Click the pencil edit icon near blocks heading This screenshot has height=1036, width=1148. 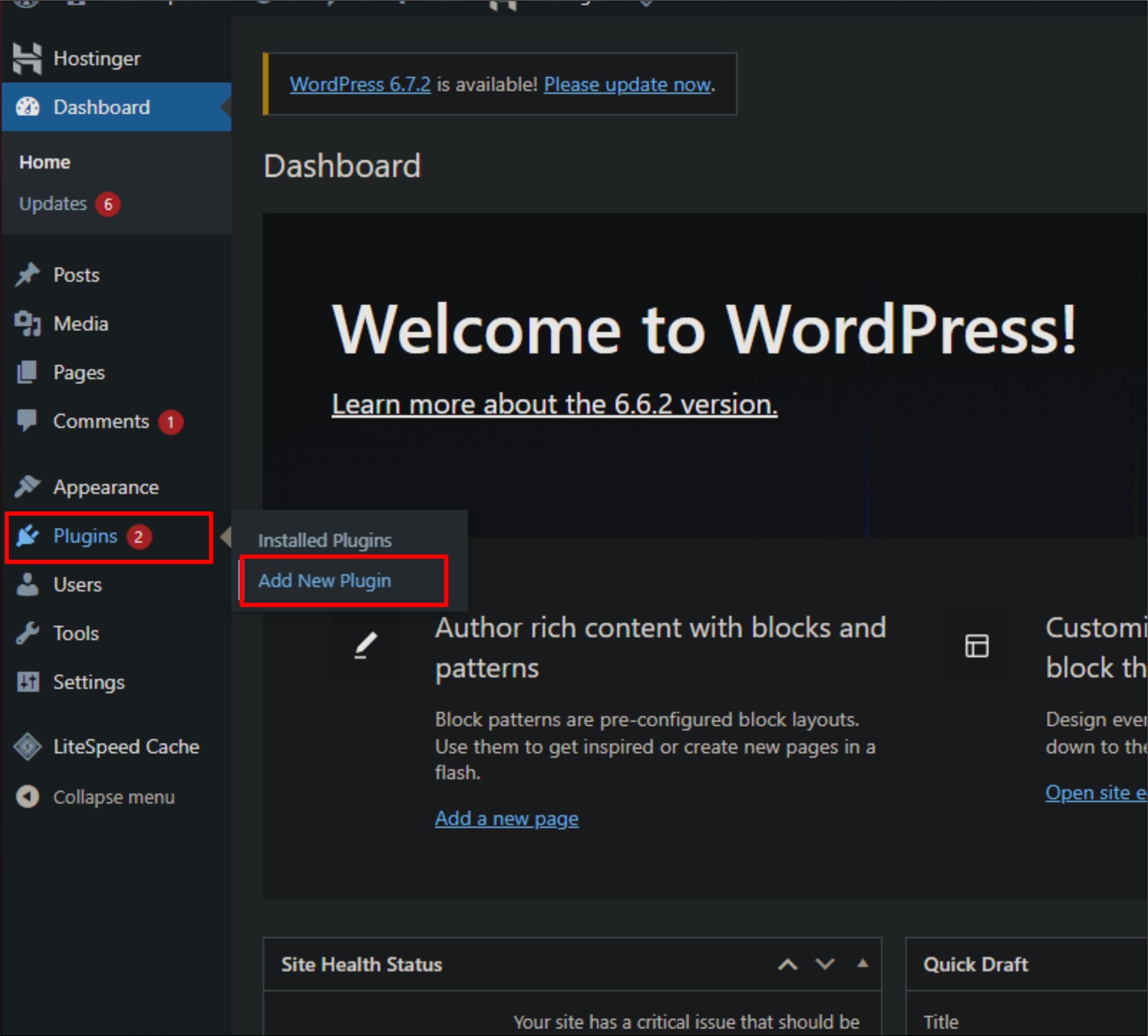(x=366, y=646)
